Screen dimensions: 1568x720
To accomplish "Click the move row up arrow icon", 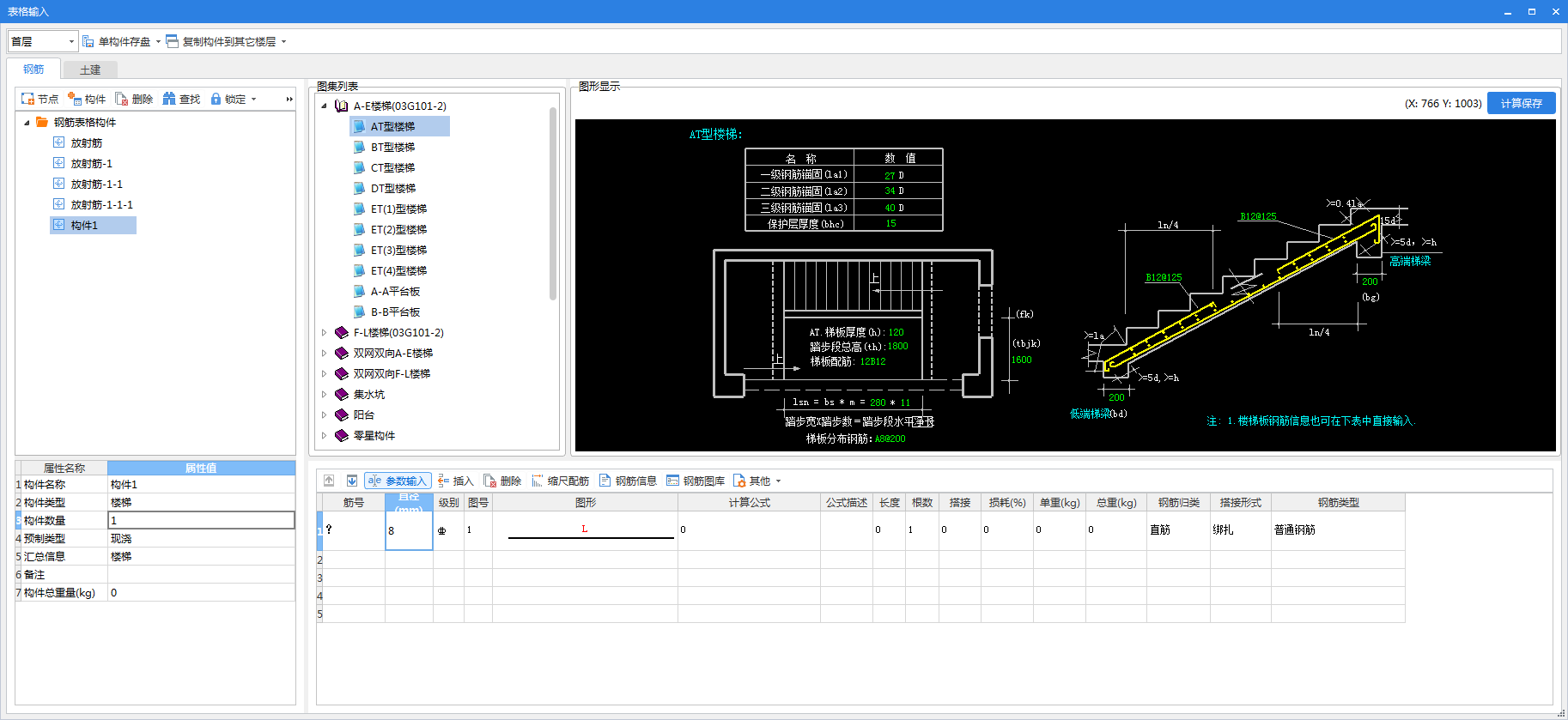I will [329, 481].
